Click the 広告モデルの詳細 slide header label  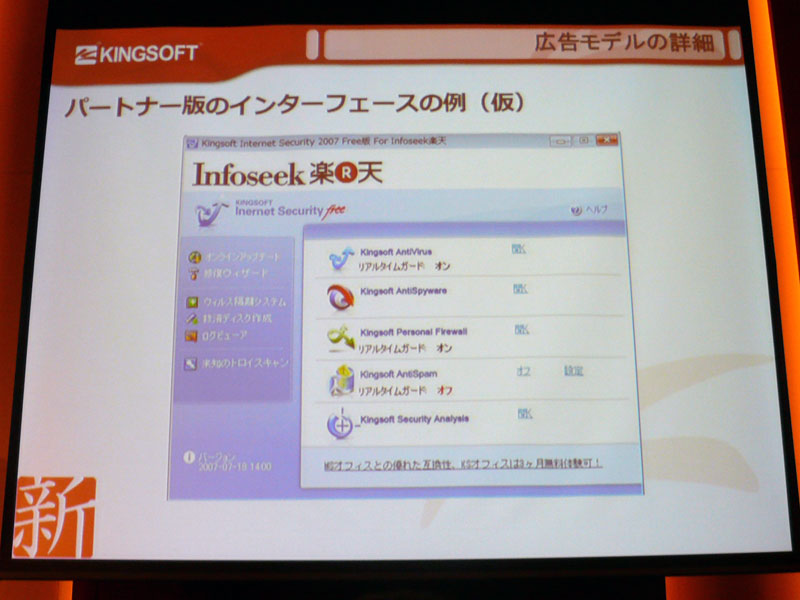tap(625, 43)
